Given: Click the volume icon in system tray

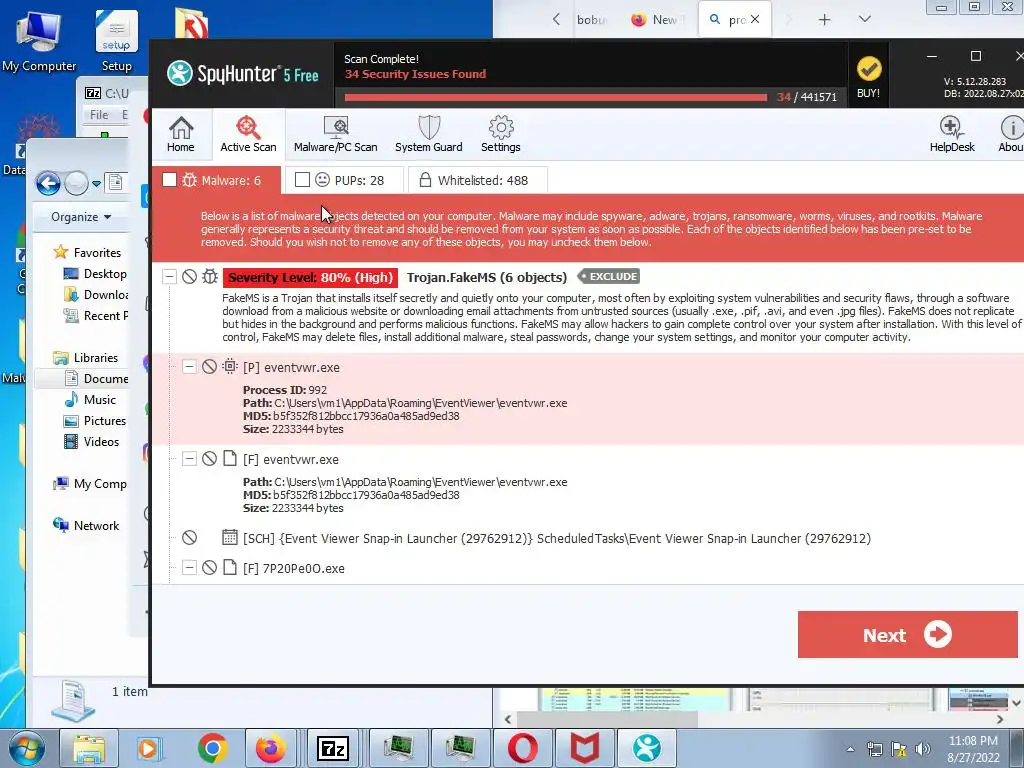Looking at the screenshot, I should click(922, 749).
